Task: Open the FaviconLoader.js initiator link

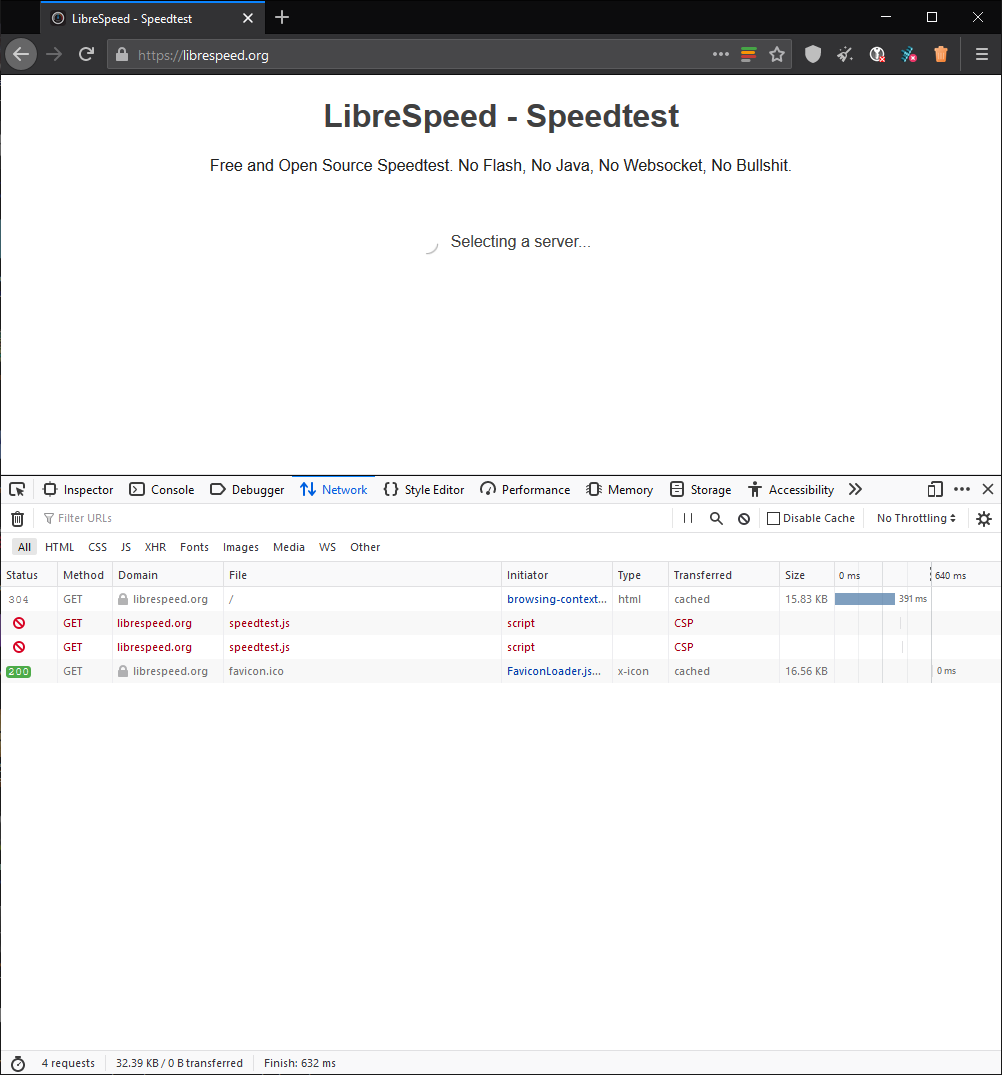Action: pyautogui.click(x=553, y=671)
